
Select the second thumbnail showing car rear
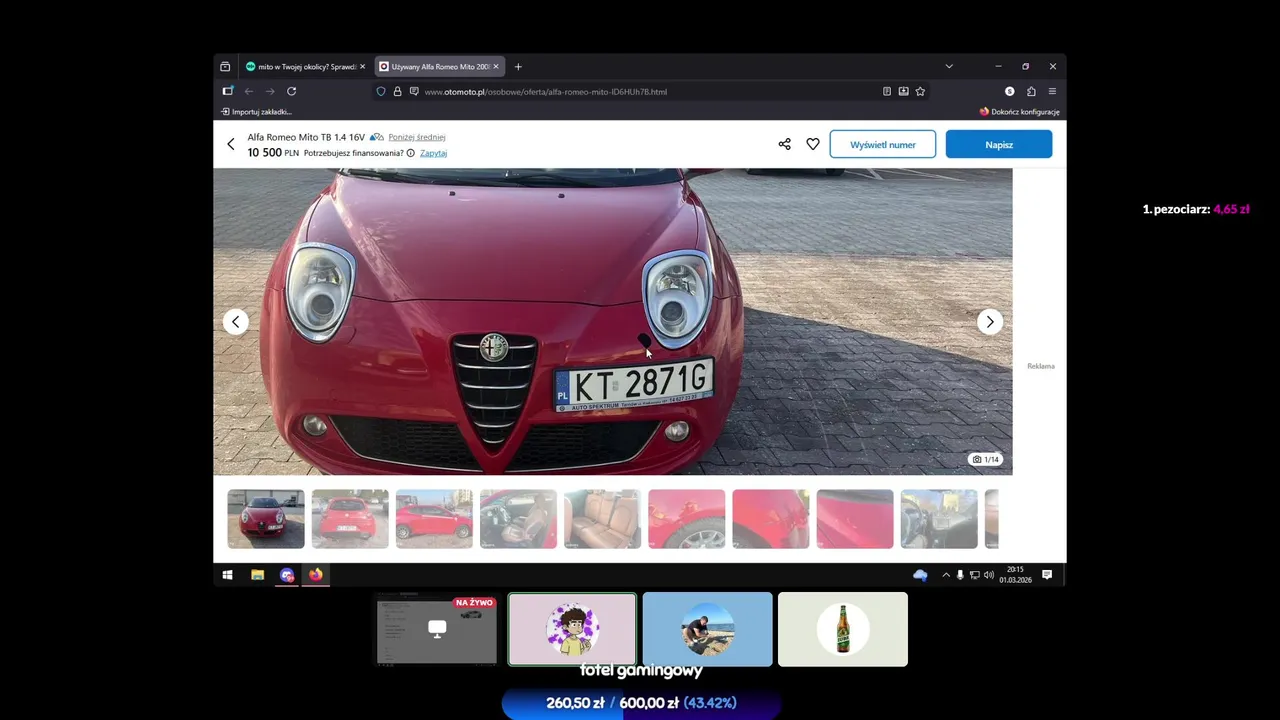pyautogui.click(x=350, y=519)
